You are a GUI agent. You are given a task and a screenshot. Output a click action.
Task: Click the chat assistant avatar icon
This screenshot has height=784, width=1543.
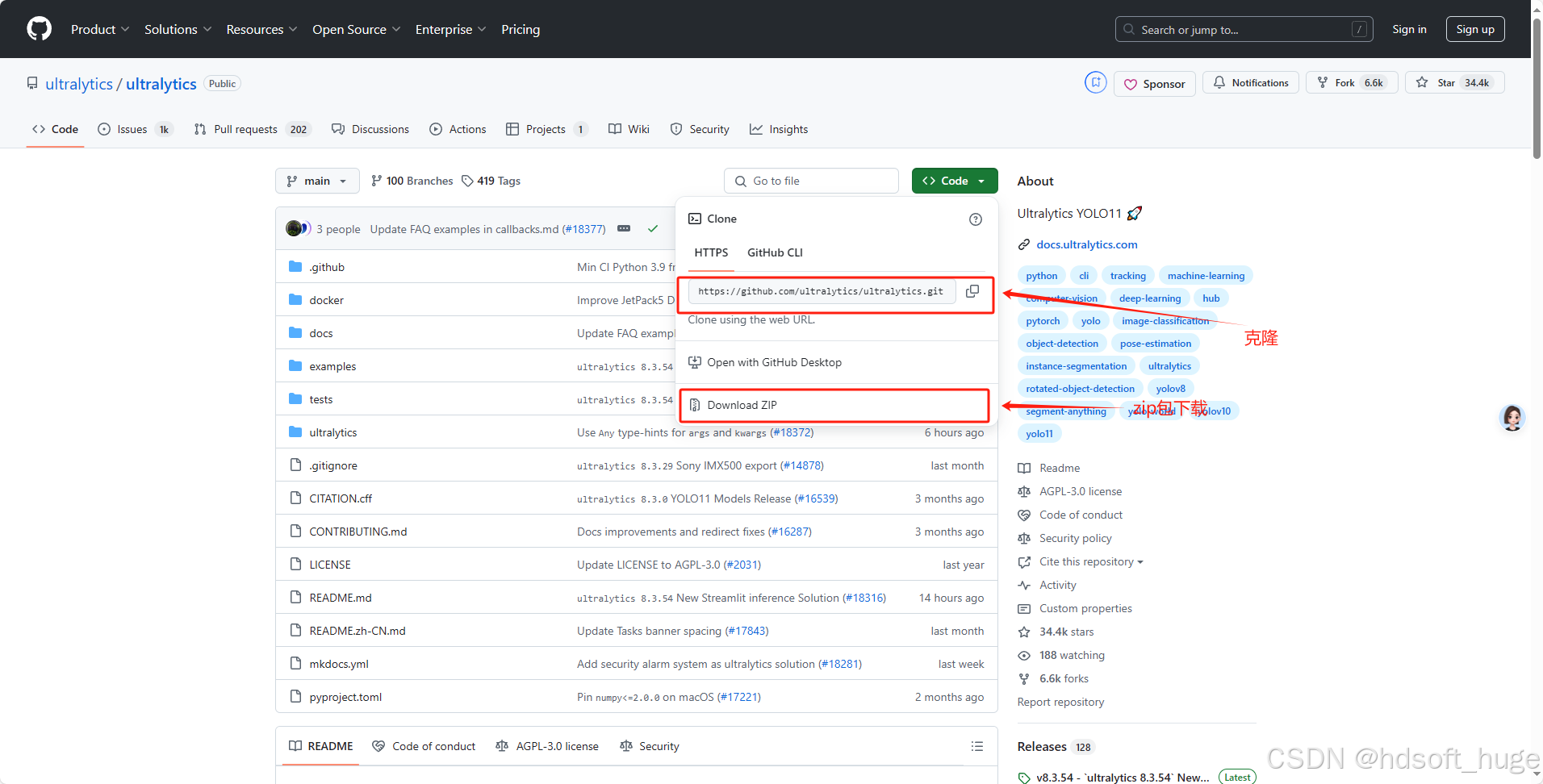point(1512,418)
